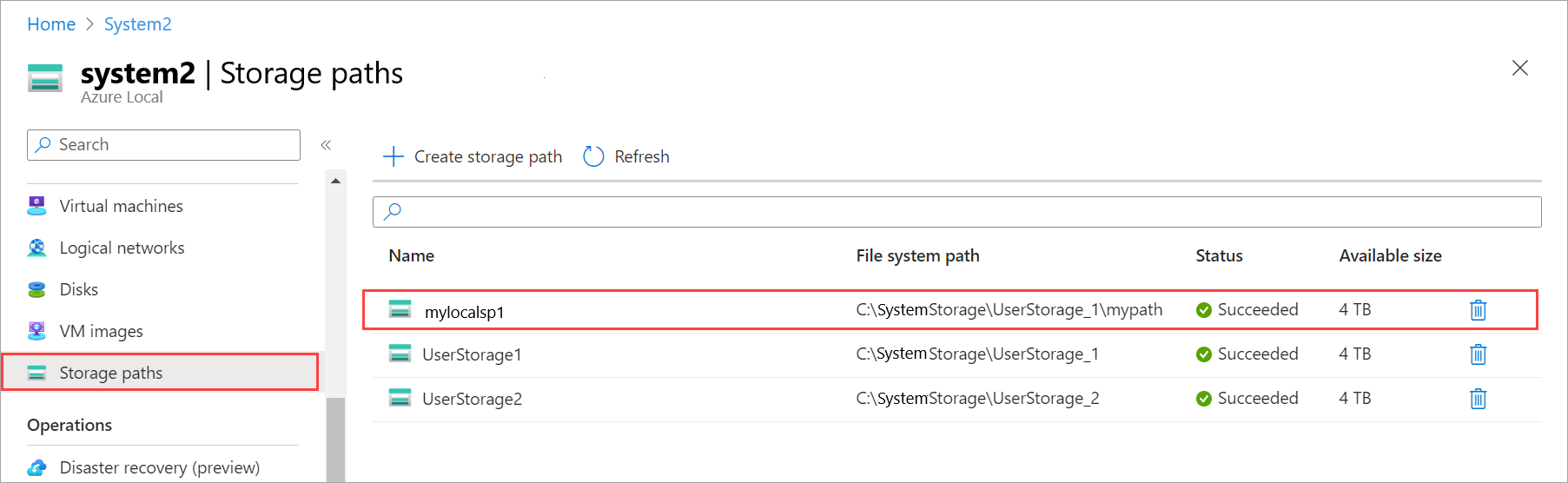Remove UserStorage2 using its trash icon

point(1478,399)
